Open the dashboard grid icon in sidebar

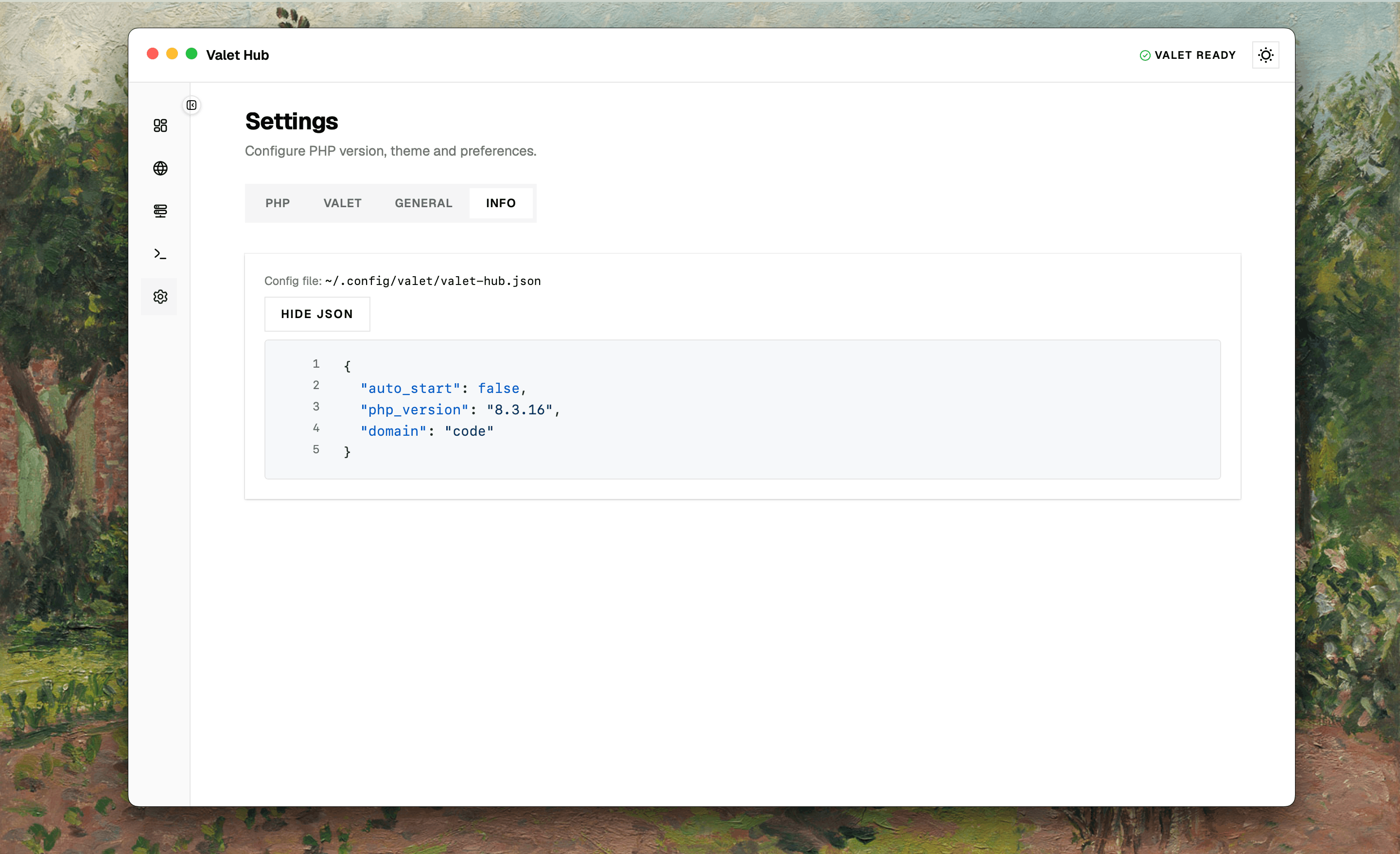[160, 125]
